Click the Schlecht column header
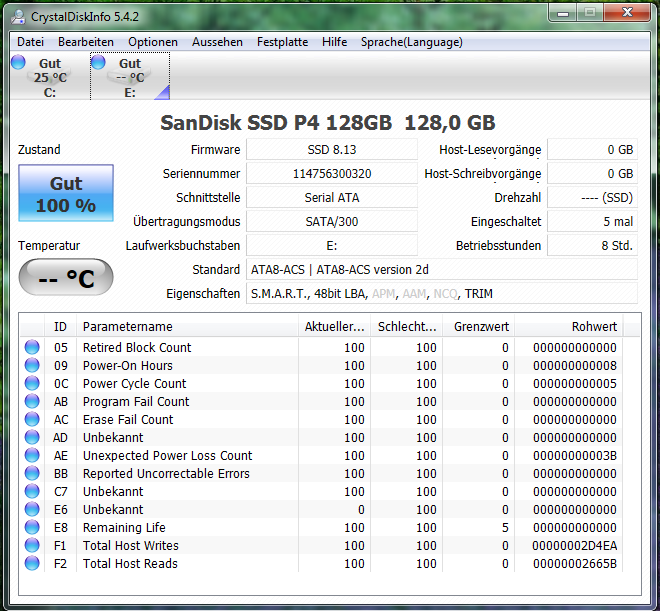Screen dimensions: 664x614 [407, 326]
